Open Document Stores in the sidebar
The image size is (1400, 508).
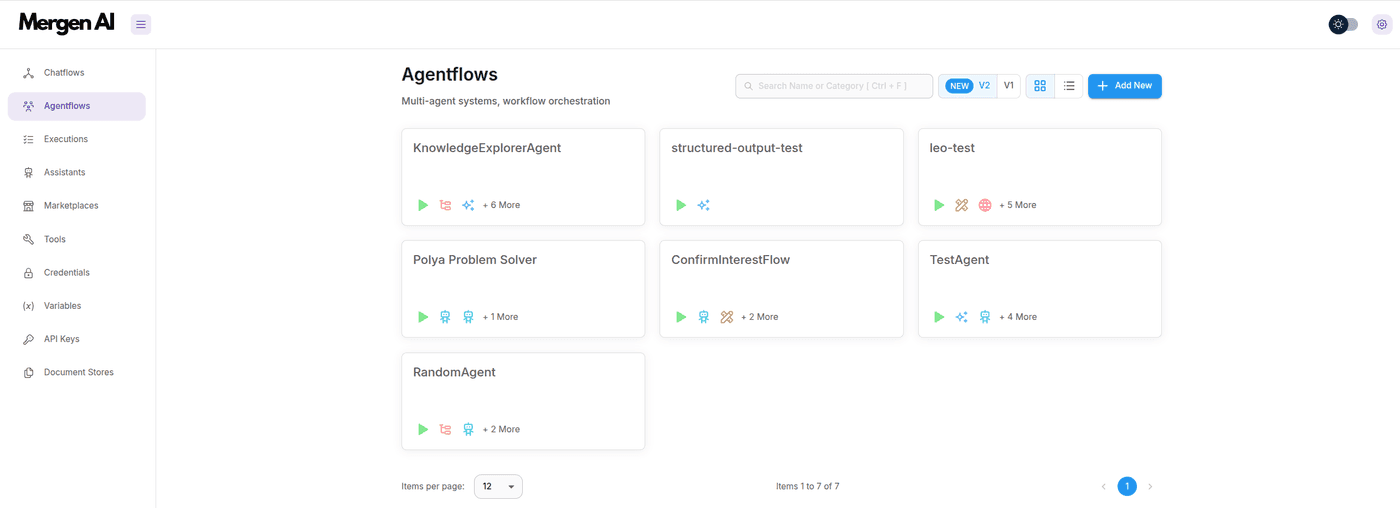pos(78,372)
